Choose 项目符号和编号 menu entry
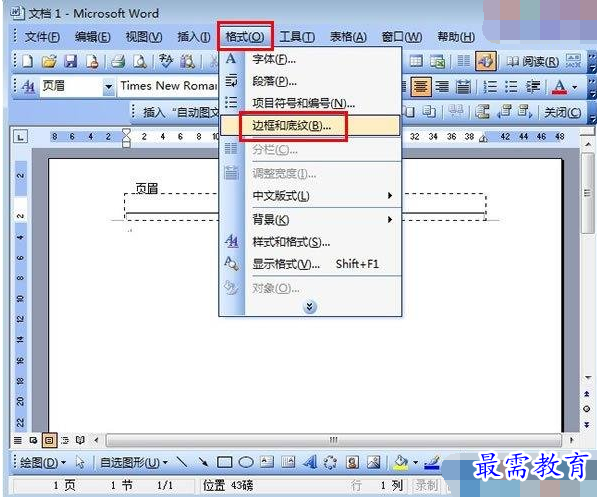Screen dimensions: 597x497 [x=310, y=103]
